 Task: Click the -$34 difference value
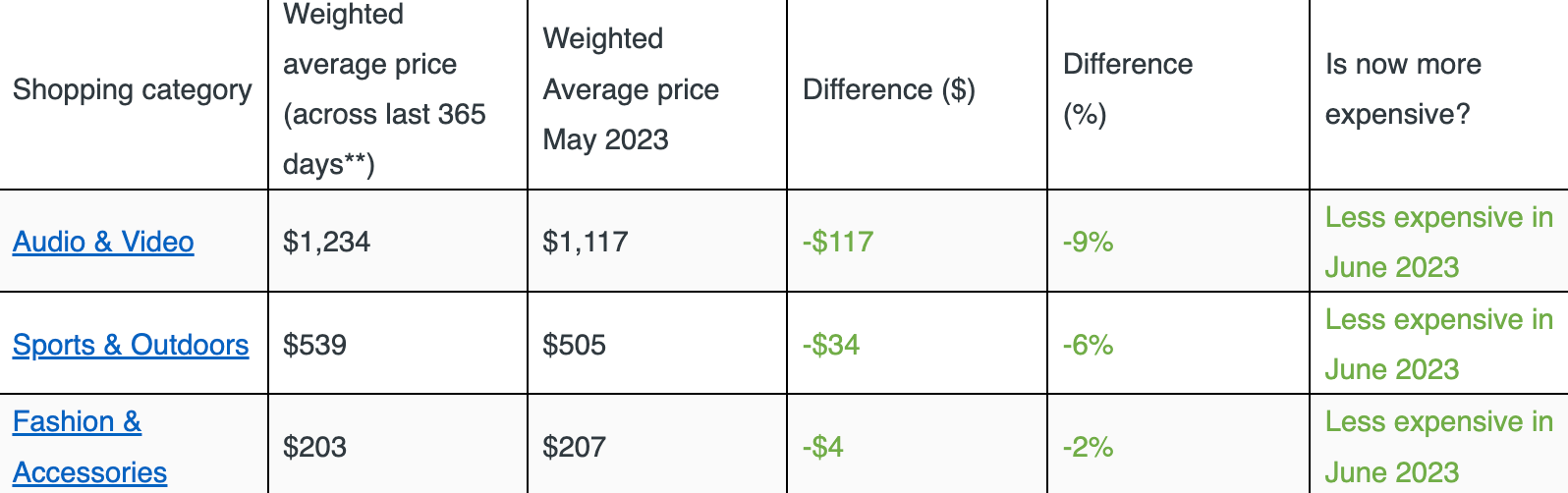831,345
